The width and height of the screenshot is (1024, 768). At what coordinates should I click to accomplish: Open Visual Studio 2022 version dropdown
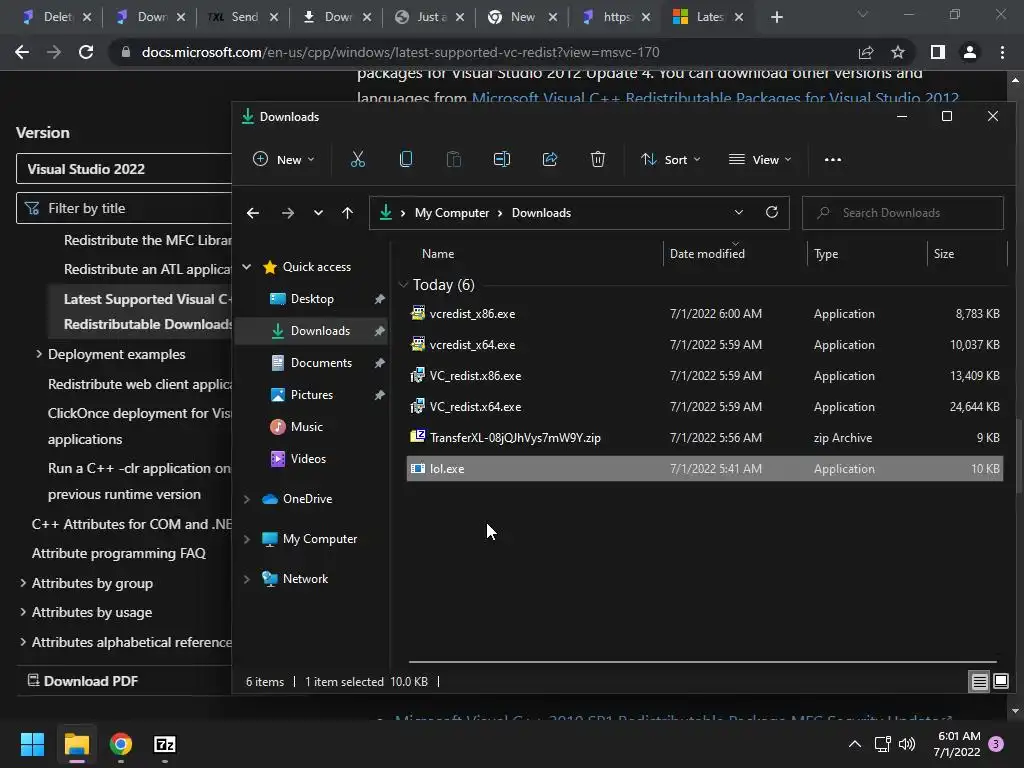click(x=124, y=169)
